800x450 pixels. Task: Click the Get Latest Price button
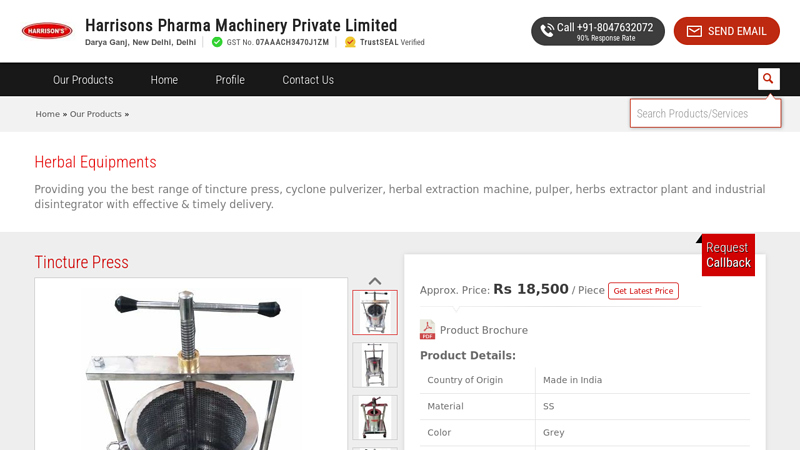tap(643, 291)
